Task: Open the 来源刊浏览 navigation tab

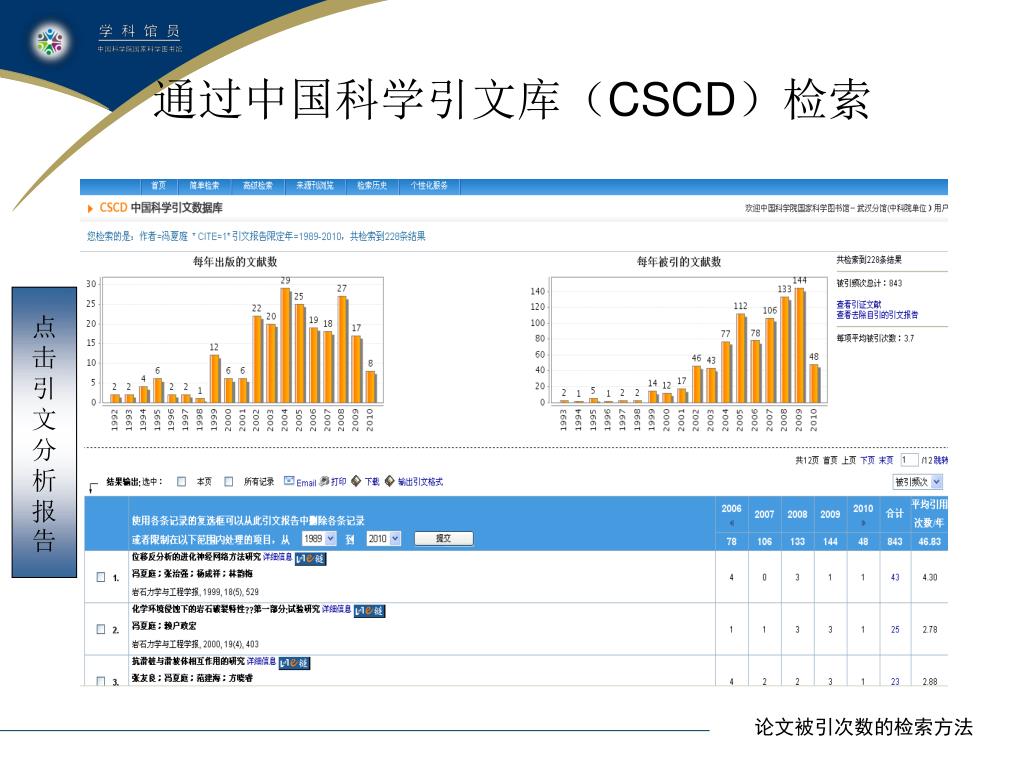Action: point(315,186)
